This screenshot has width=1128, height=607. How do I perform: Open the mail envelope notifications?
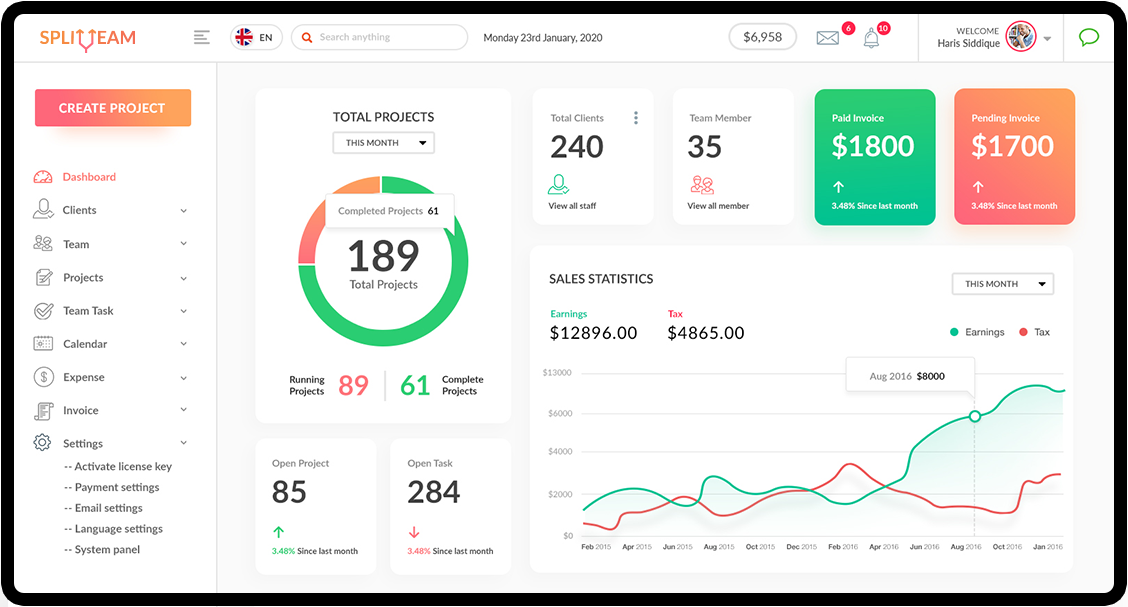[x=827, y=39]
